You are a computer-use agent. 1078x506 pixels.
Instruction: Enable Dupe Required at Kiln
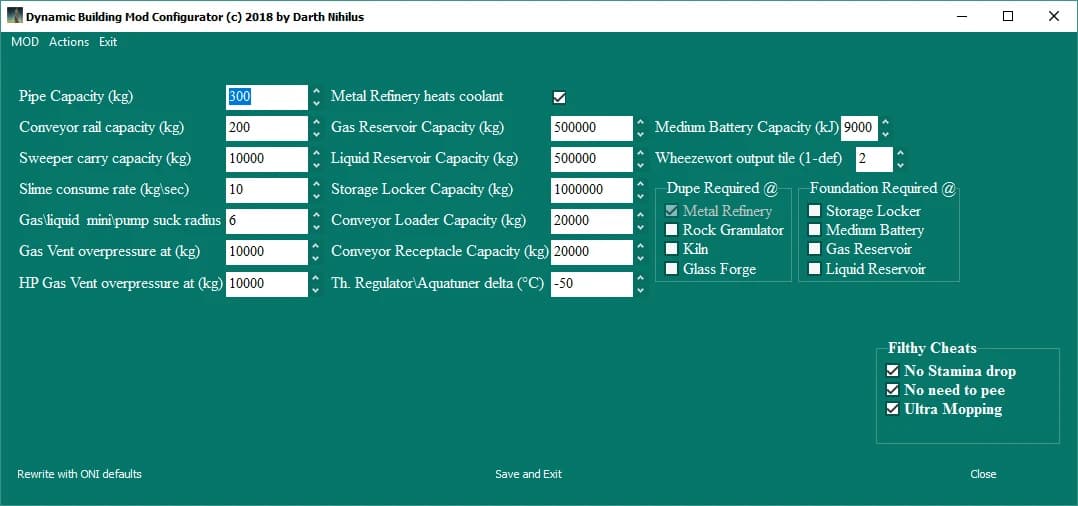pos(671,249)
